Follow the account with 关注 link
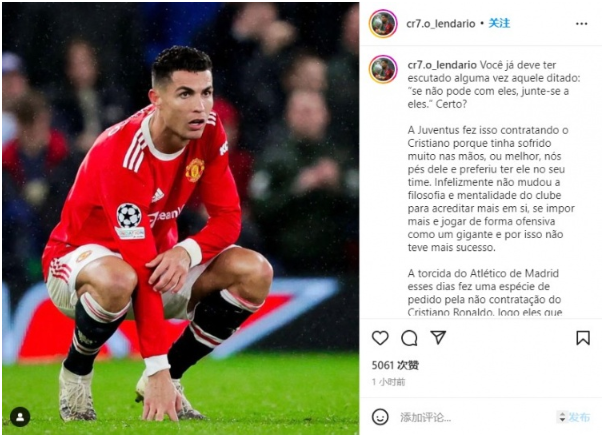Viewport: 604px width, 437px height. 499,24
